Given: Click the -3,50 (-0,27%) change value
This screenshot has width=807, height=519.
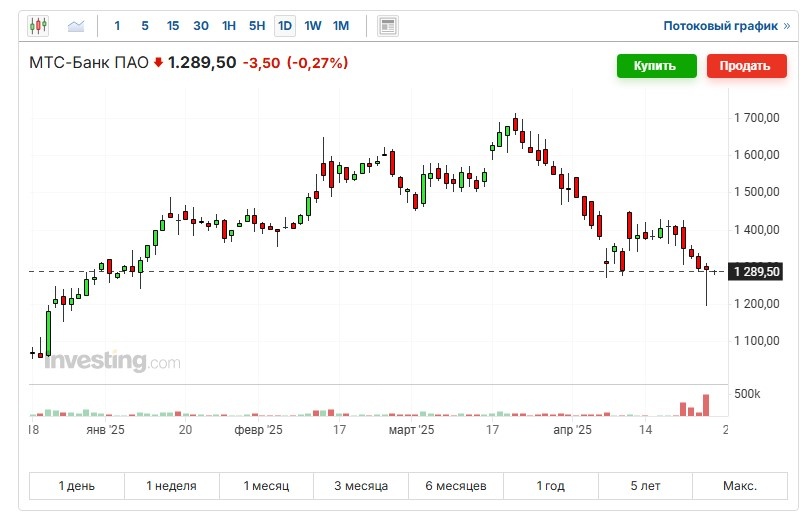Looking at the screenshot, I should tap(295, 63).
